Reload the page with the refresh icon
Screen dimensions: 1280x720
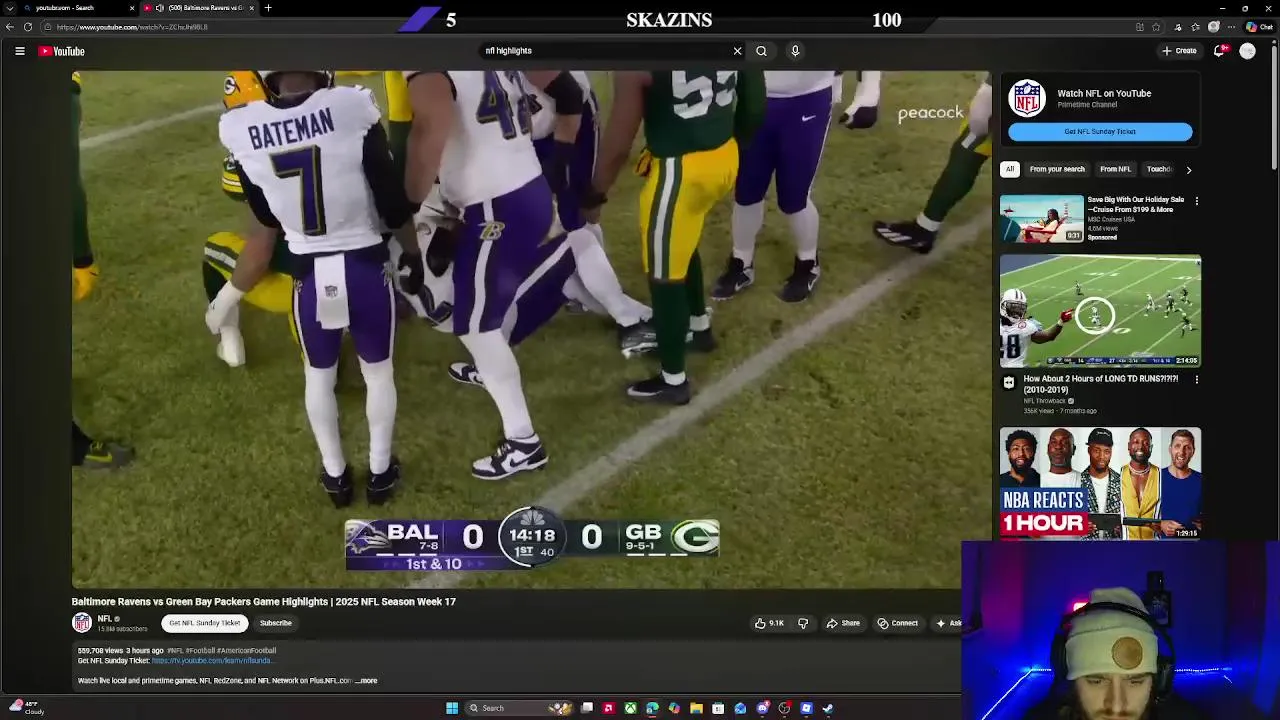coord(28,27)
